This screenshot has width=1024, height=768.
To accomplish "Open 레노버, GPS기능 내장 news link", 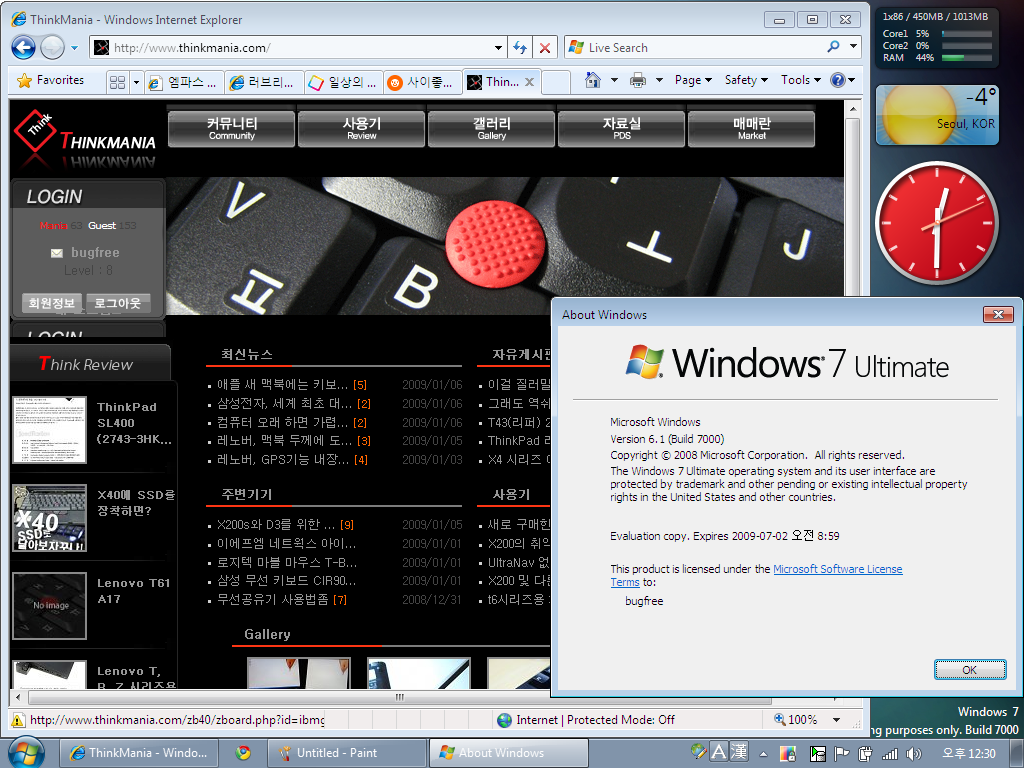I will point(283,460).
